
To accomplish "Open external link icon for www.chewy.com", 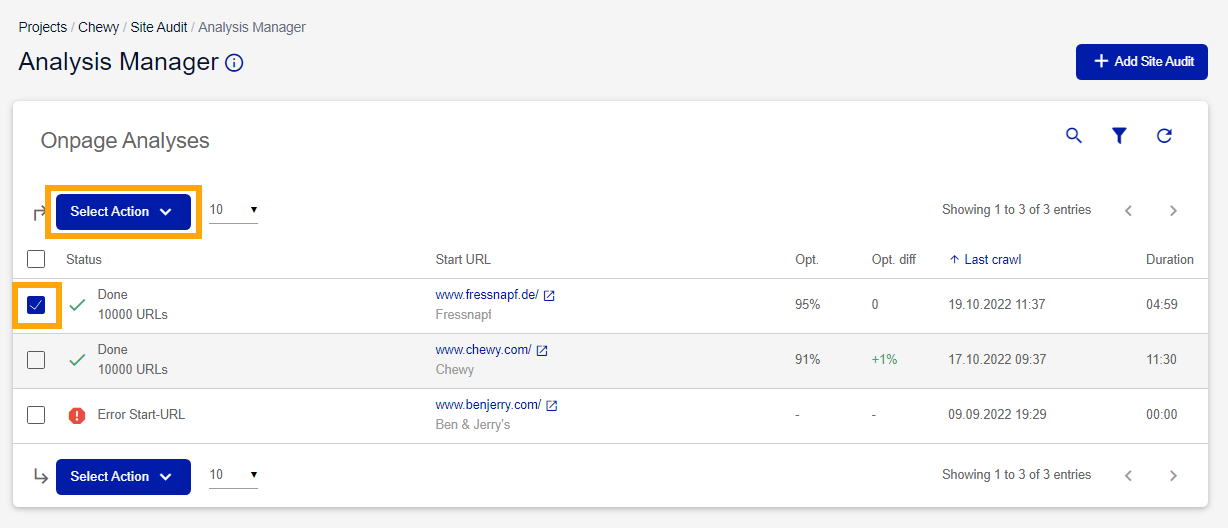I will 542,350.
